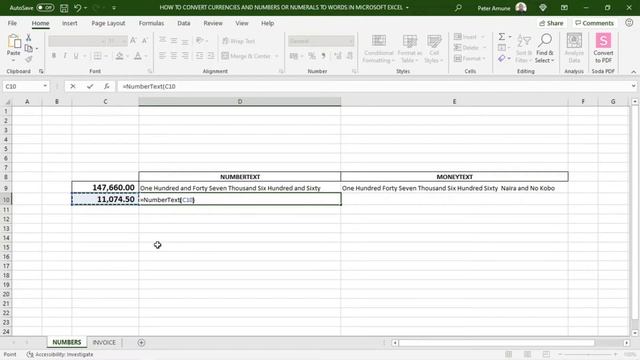Open Format as Table gallery

tap(409, 49)
